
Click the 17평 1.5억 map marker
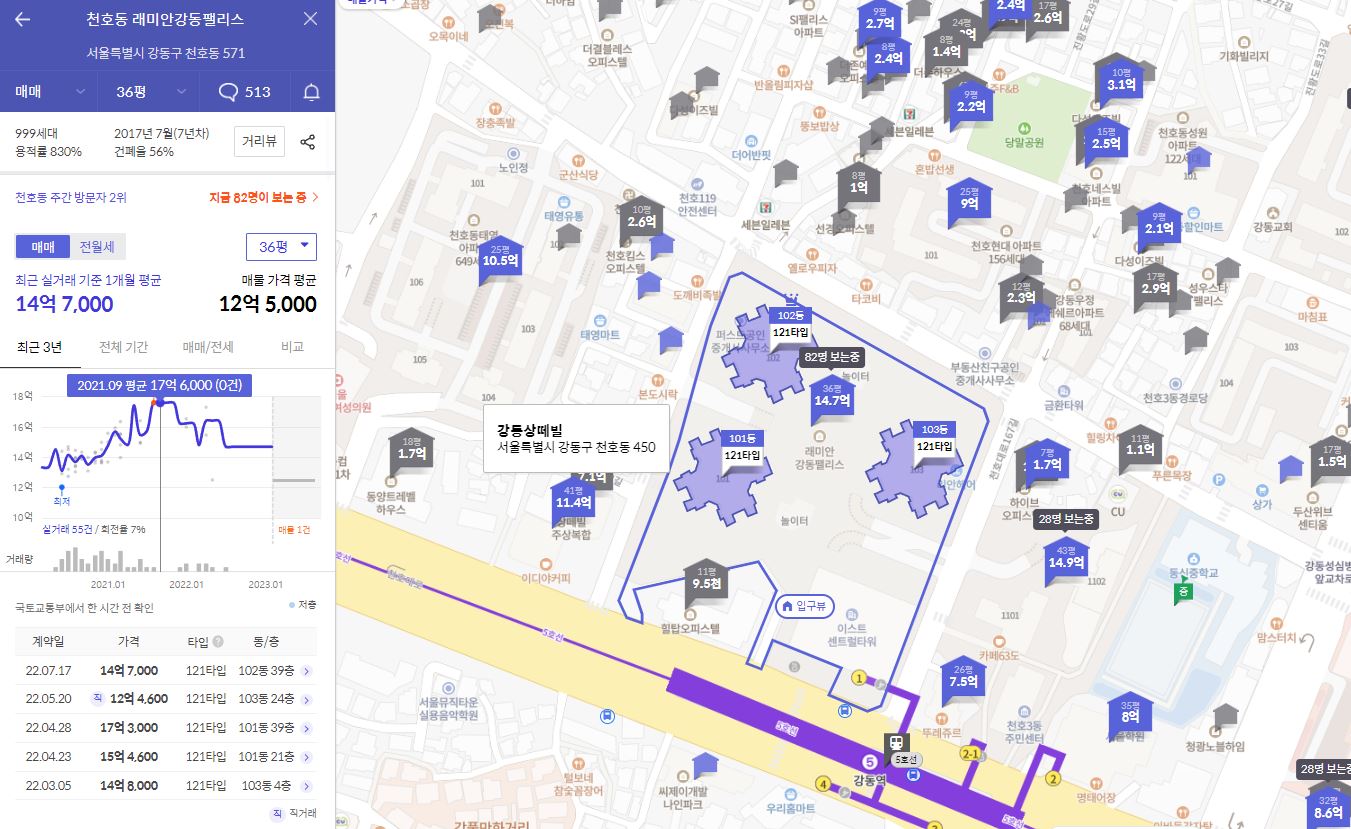pyautogui.click(x=1331, y=459)
